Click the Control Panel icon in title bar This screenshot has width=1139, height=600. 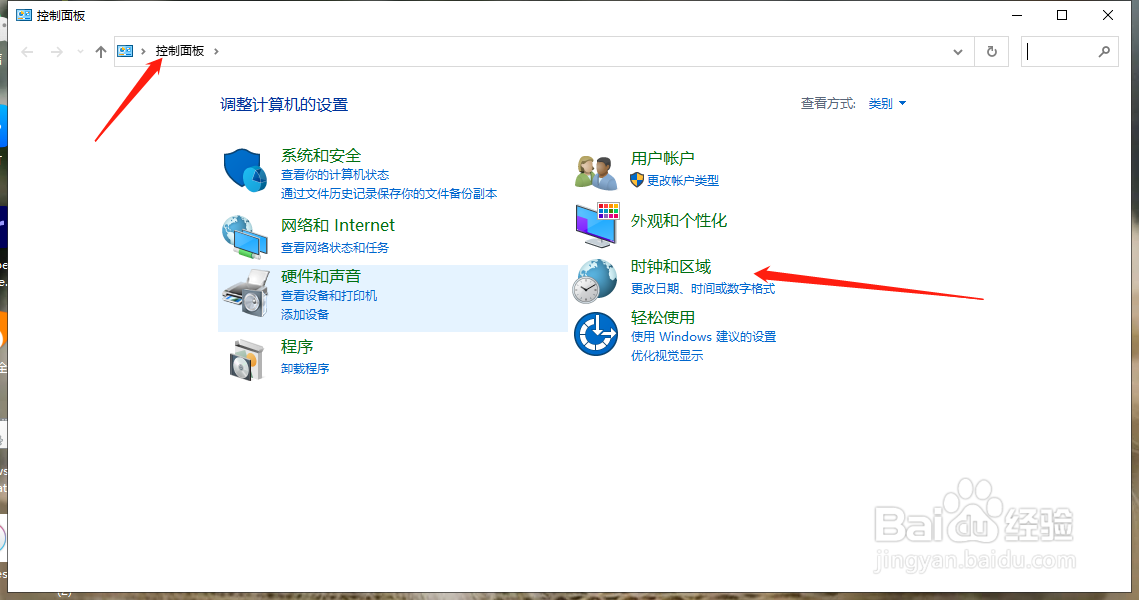click(x=24, y=15)
